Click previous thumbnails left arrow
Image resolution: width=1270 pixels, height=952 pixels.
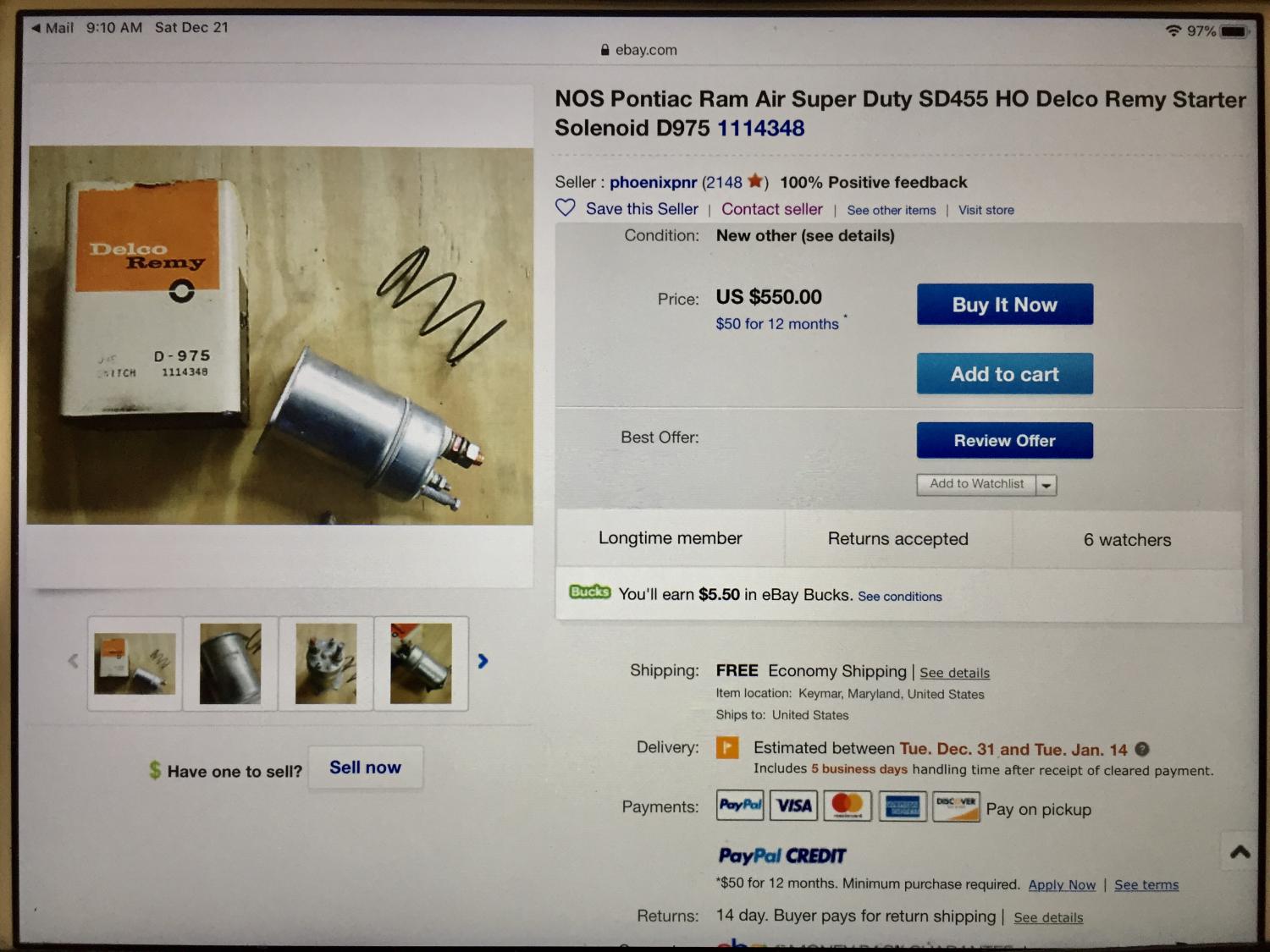click(x=73, y=661)
